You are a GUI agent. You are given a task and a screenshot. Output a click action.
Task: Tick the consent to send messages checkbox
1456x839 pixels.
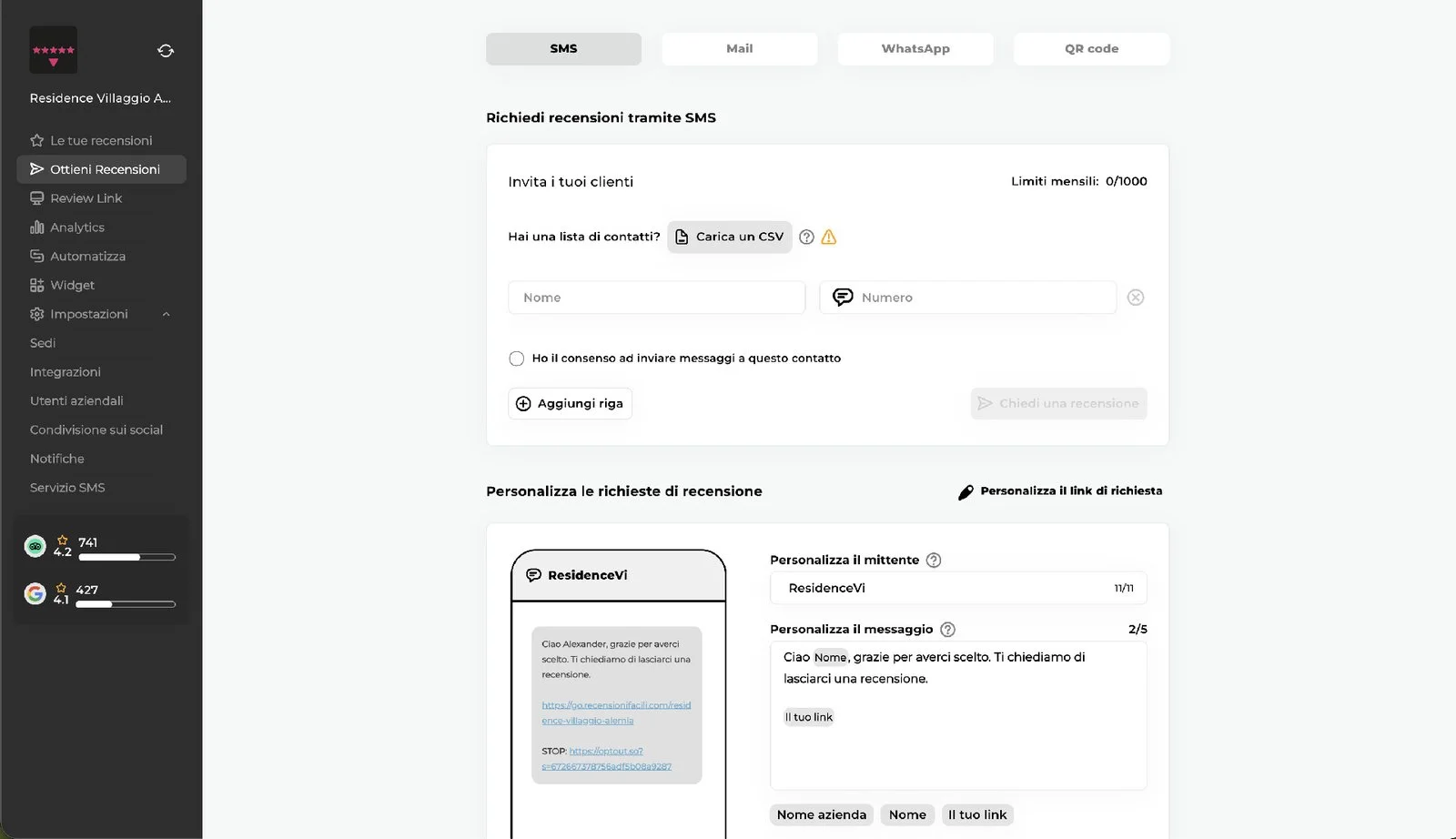coord(517,359)
